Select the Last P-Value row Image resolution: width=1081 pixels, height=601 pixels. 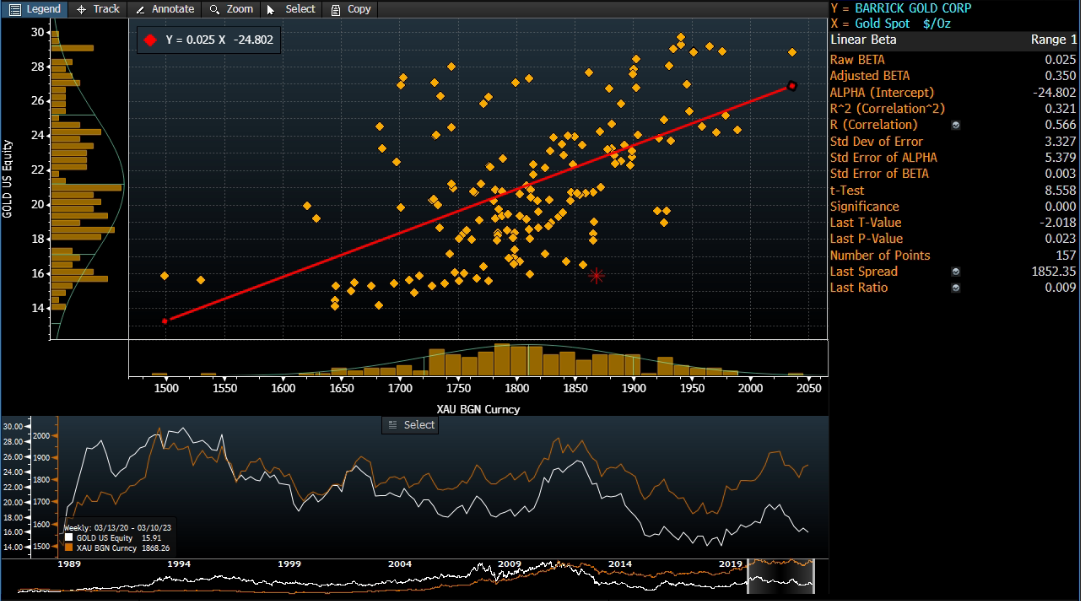(953, 238)
